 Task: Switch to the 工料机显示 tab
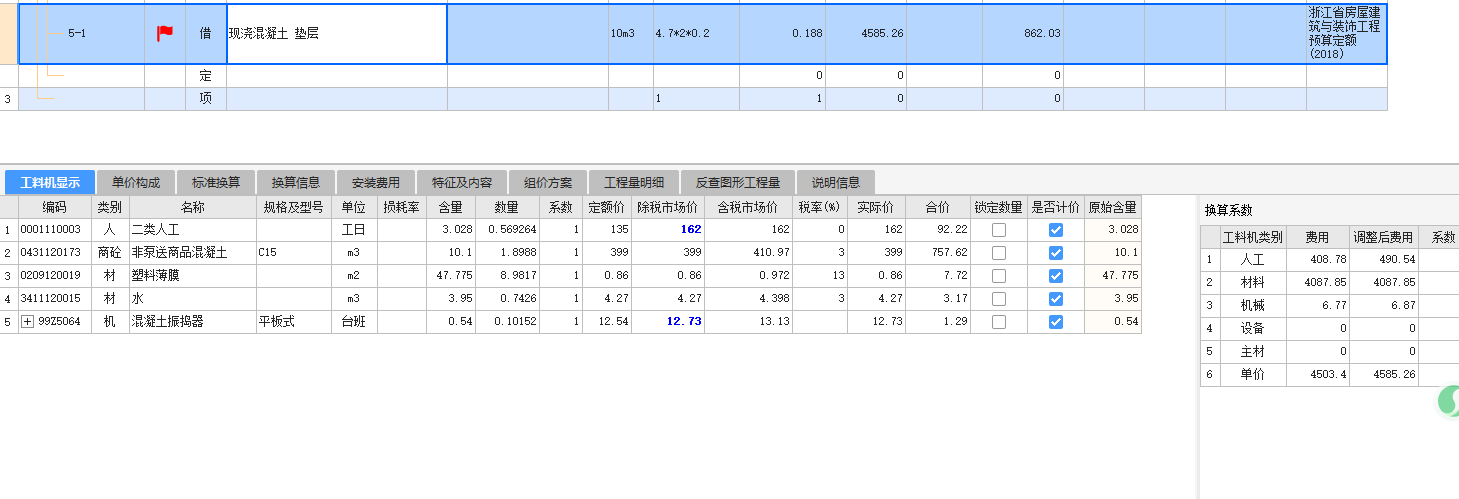(50, 182)
